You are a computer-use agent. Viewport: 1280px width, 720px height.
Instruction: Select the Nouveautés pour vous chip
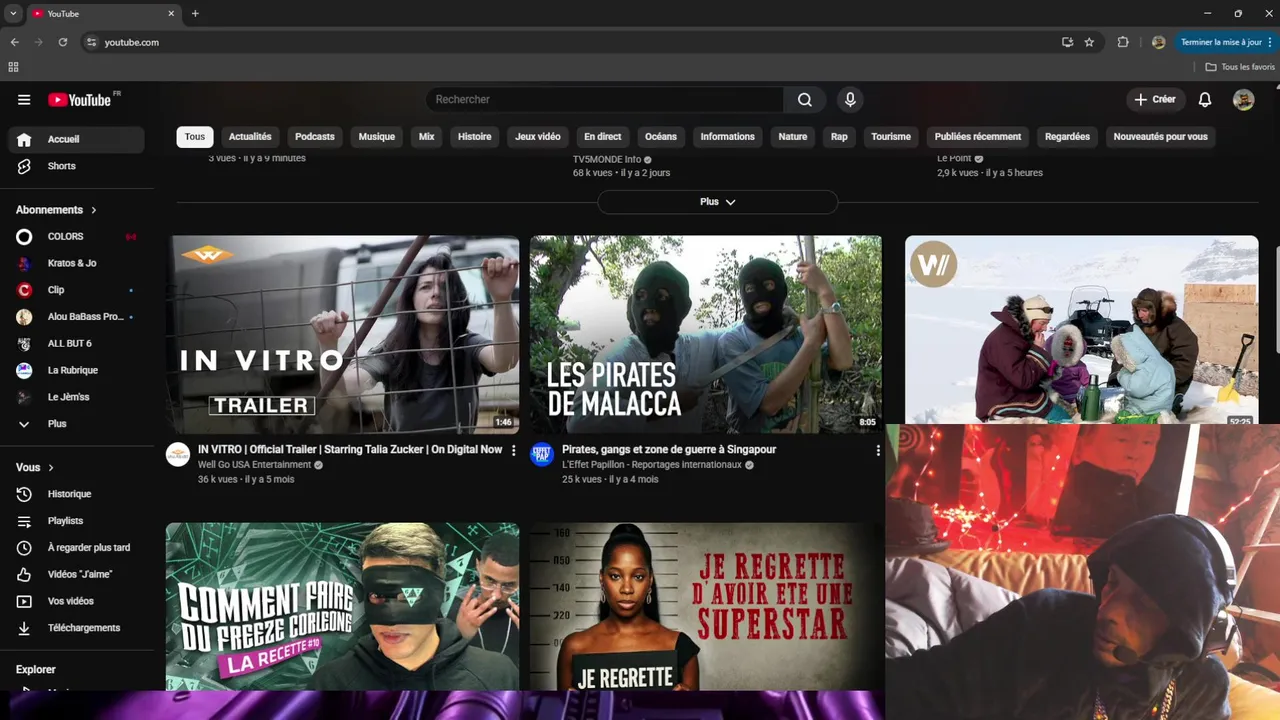coord(1161,137)
